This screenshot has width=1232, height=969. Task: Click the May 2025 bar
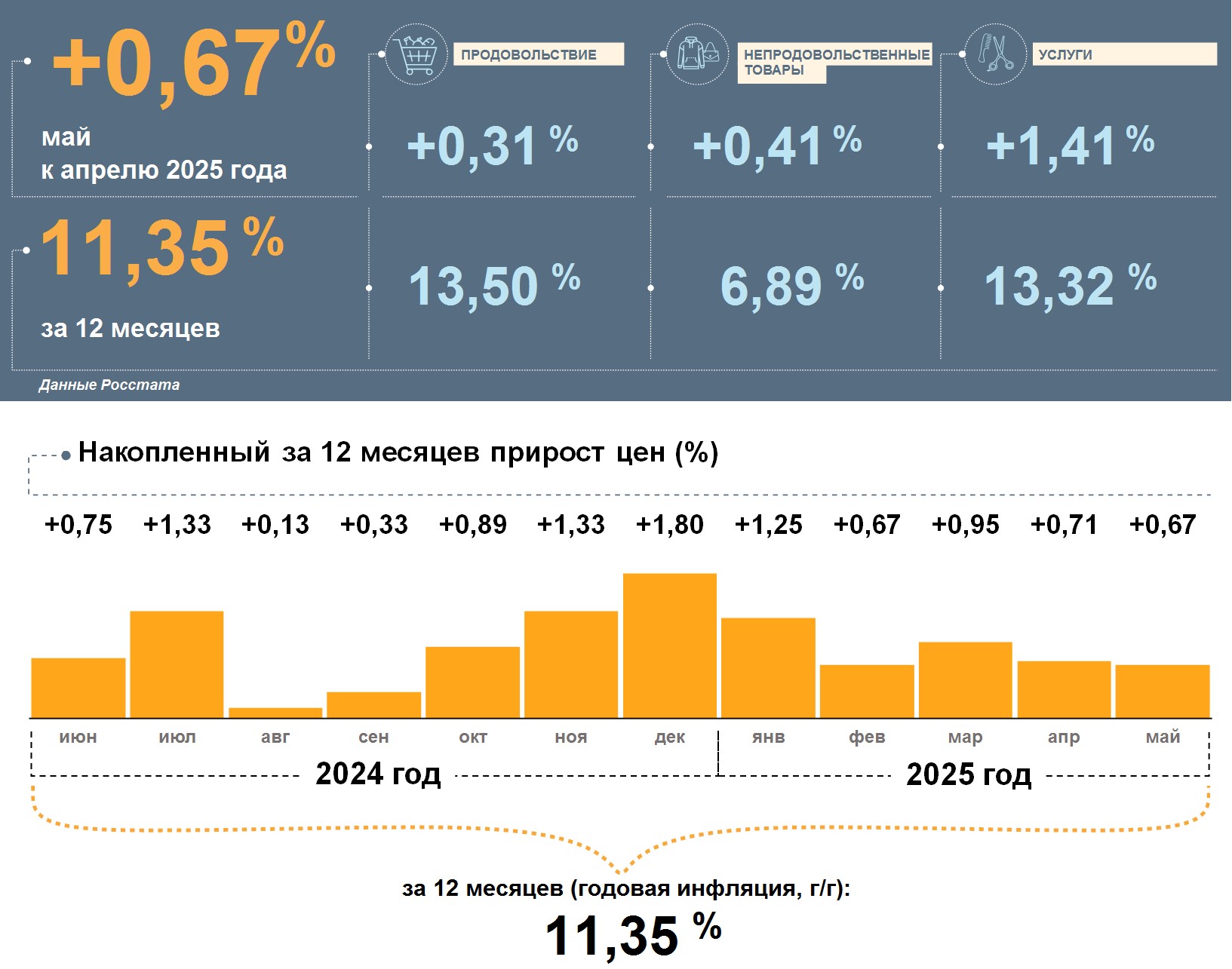click(1163, 691)
